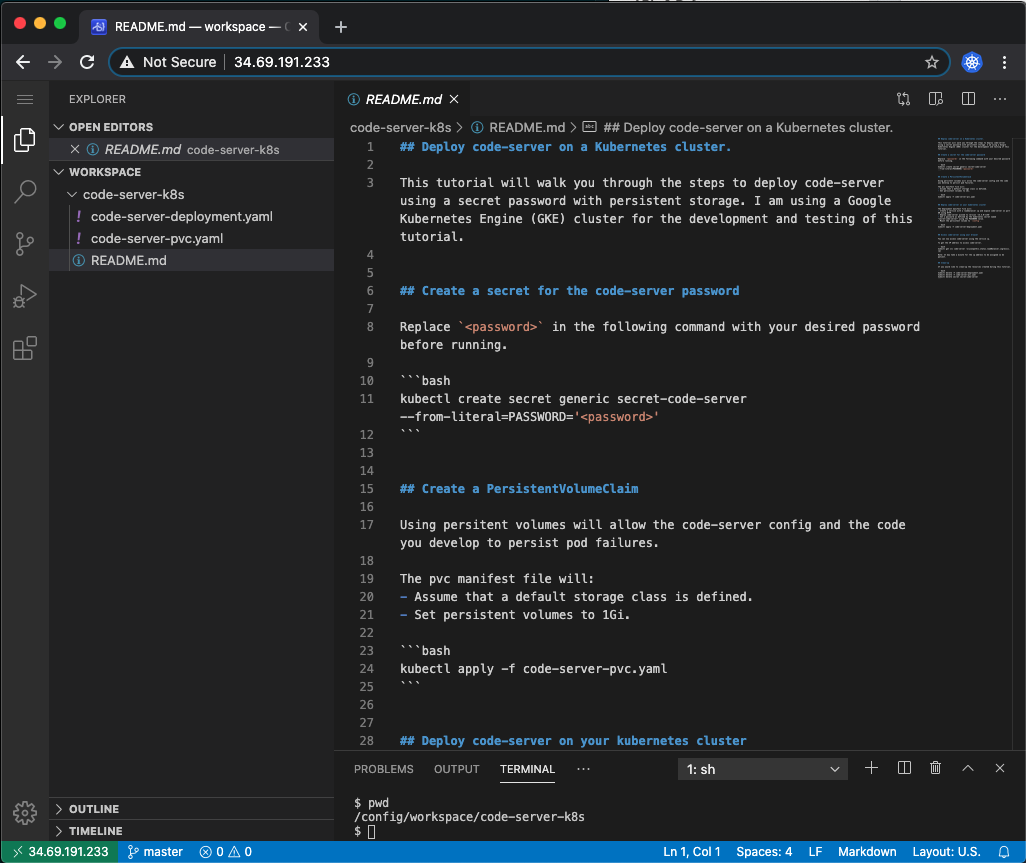Open the Explorer view in activity bar

click(25, 139)
